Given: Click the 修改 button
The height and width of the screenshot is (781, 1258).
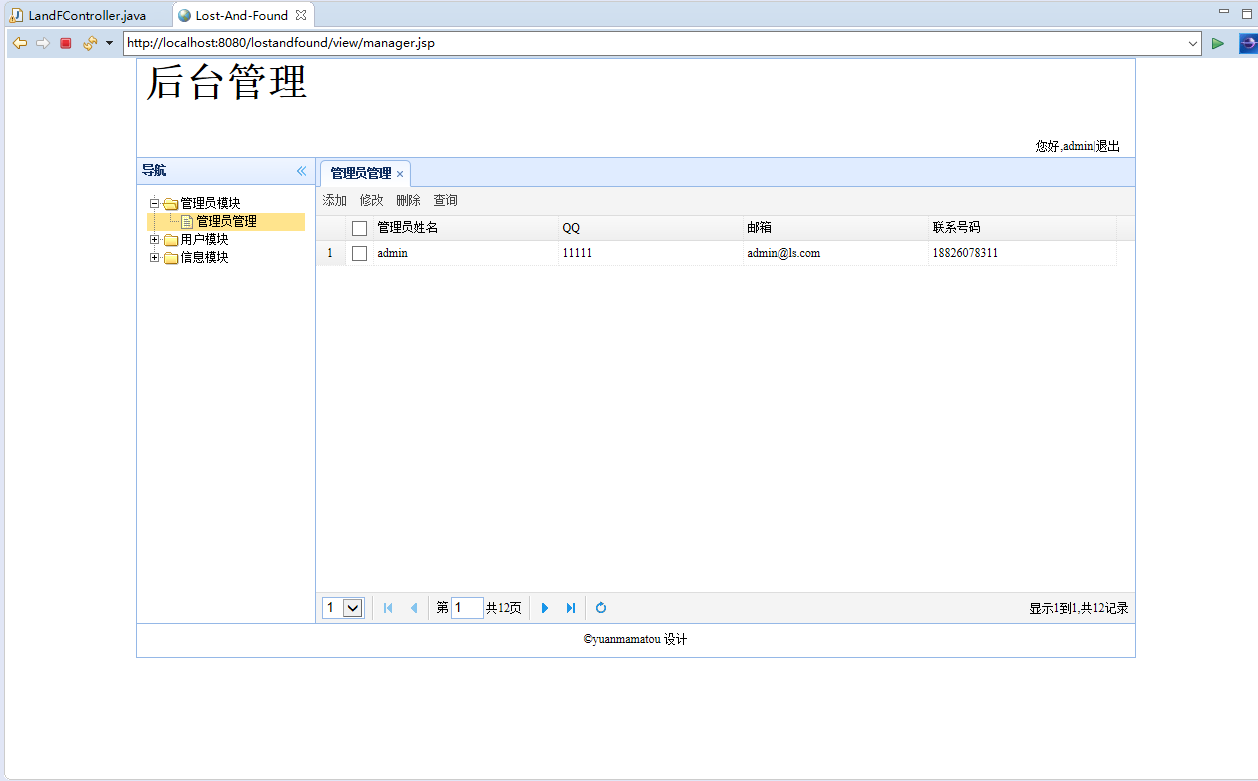Looking at the screenshot, I should click(x=371, y=200).
